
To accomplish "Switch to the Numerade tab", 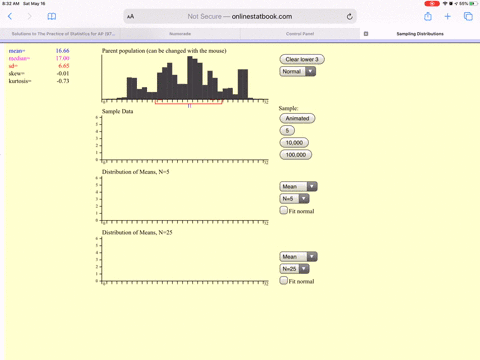I will coord(180,34).
